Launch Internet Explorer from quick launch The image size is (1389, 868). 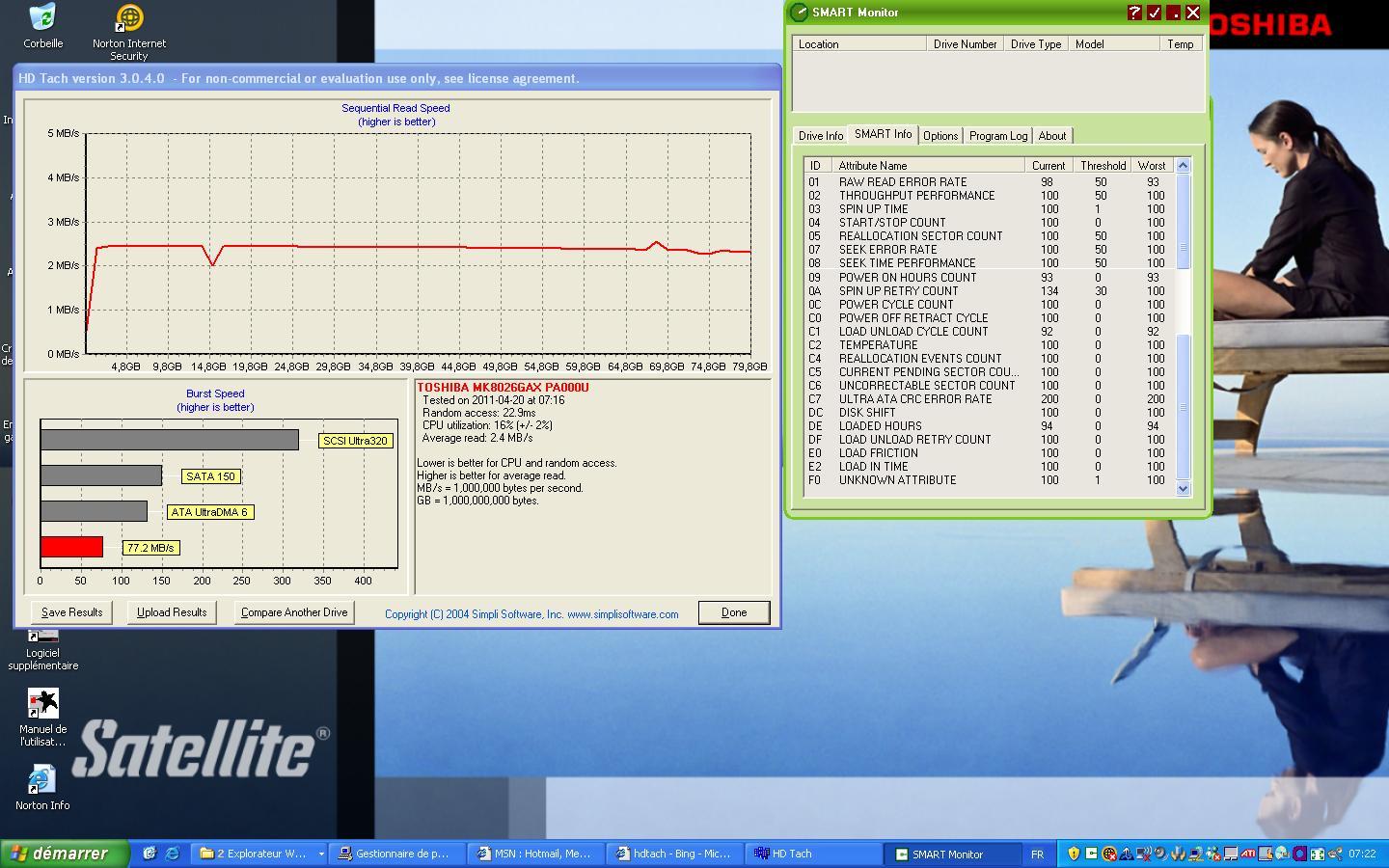tap(172, 854)
